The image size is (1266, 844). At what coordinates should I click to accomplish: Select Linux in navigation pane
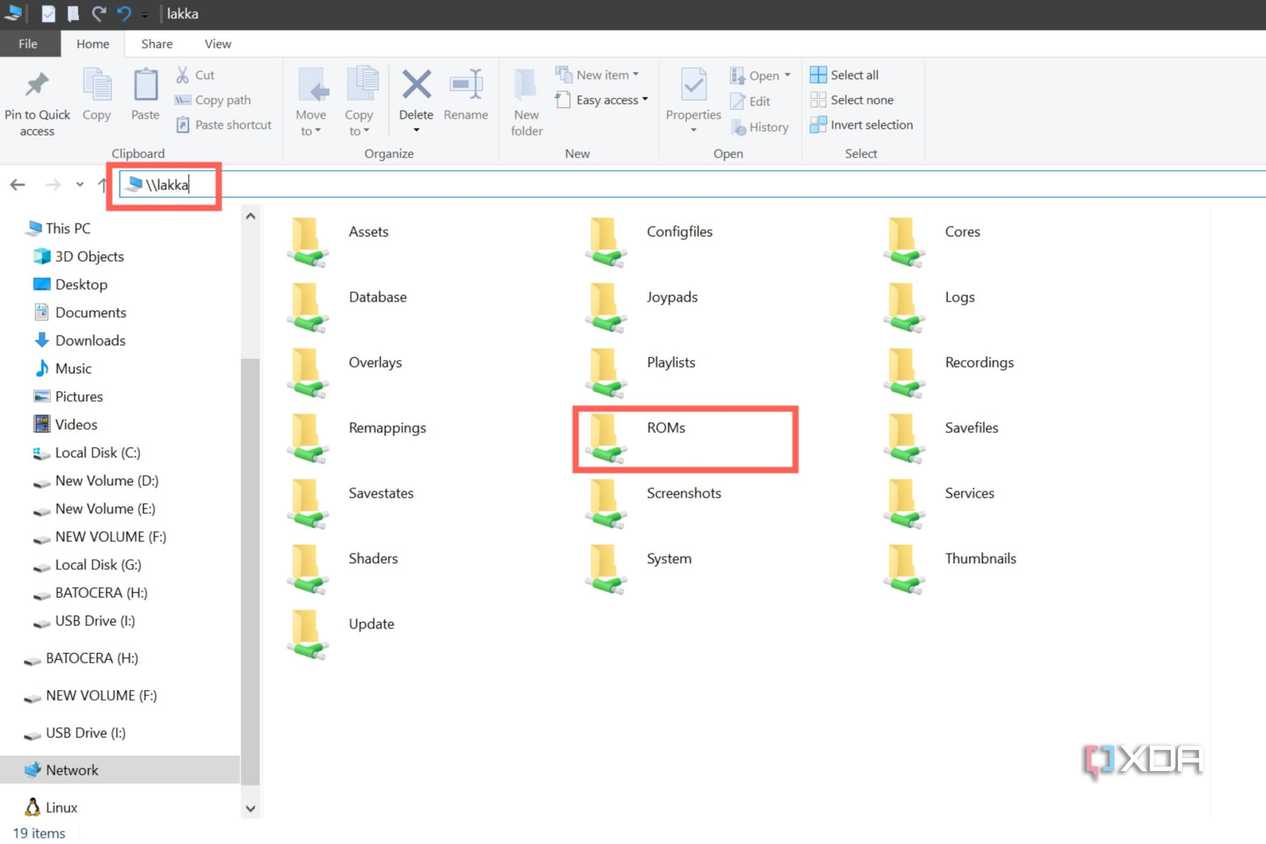pos(51,807)
